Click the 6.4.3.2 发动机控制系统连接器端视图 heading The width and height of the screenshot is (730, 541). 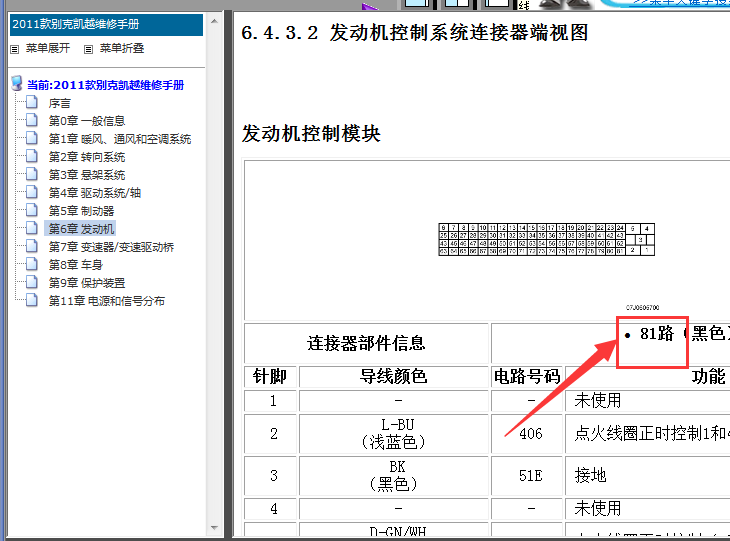(x=414, y=33)
